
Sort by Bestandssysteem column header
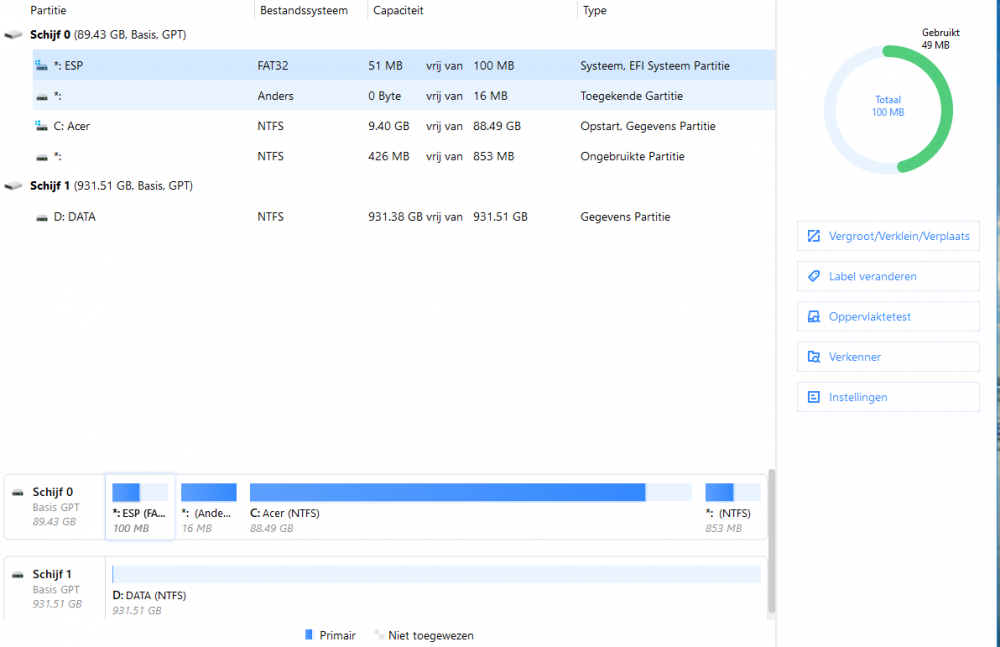pos(304,11)
